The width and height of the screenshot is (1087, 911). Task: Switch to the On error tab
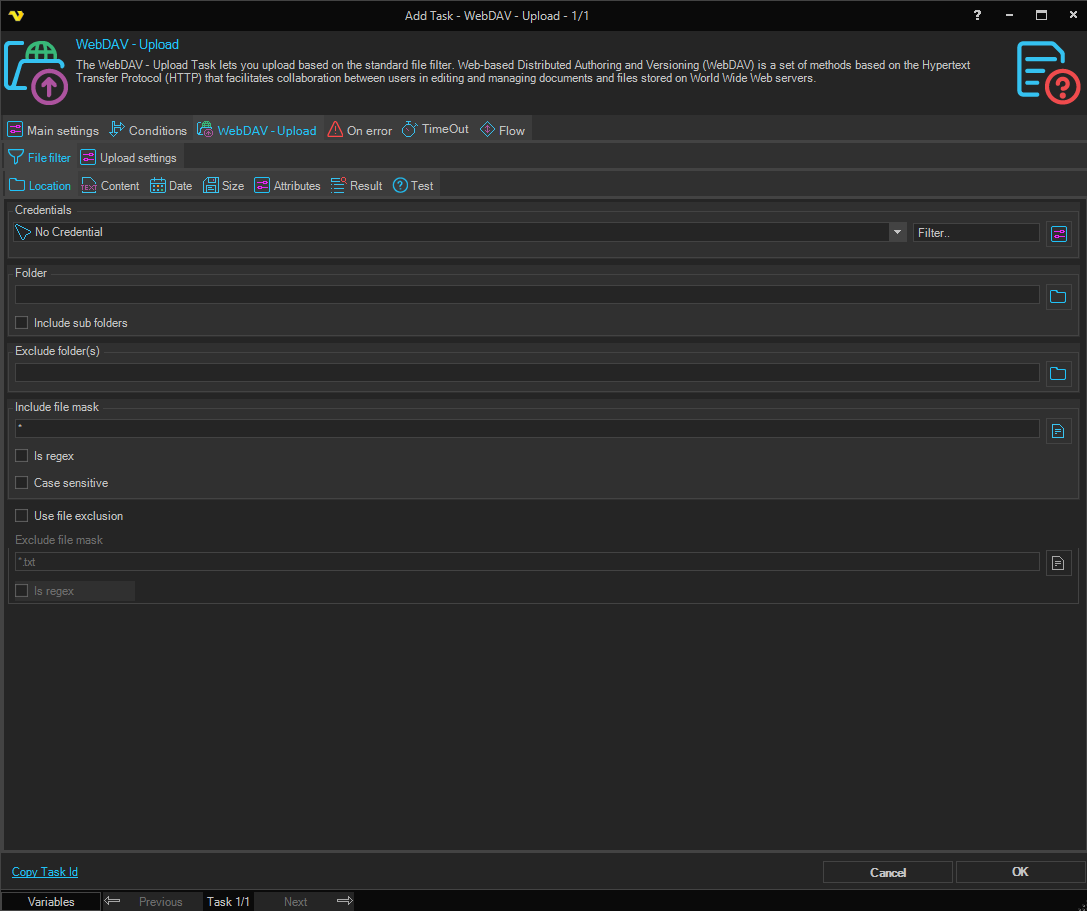(x=360, y=130)
